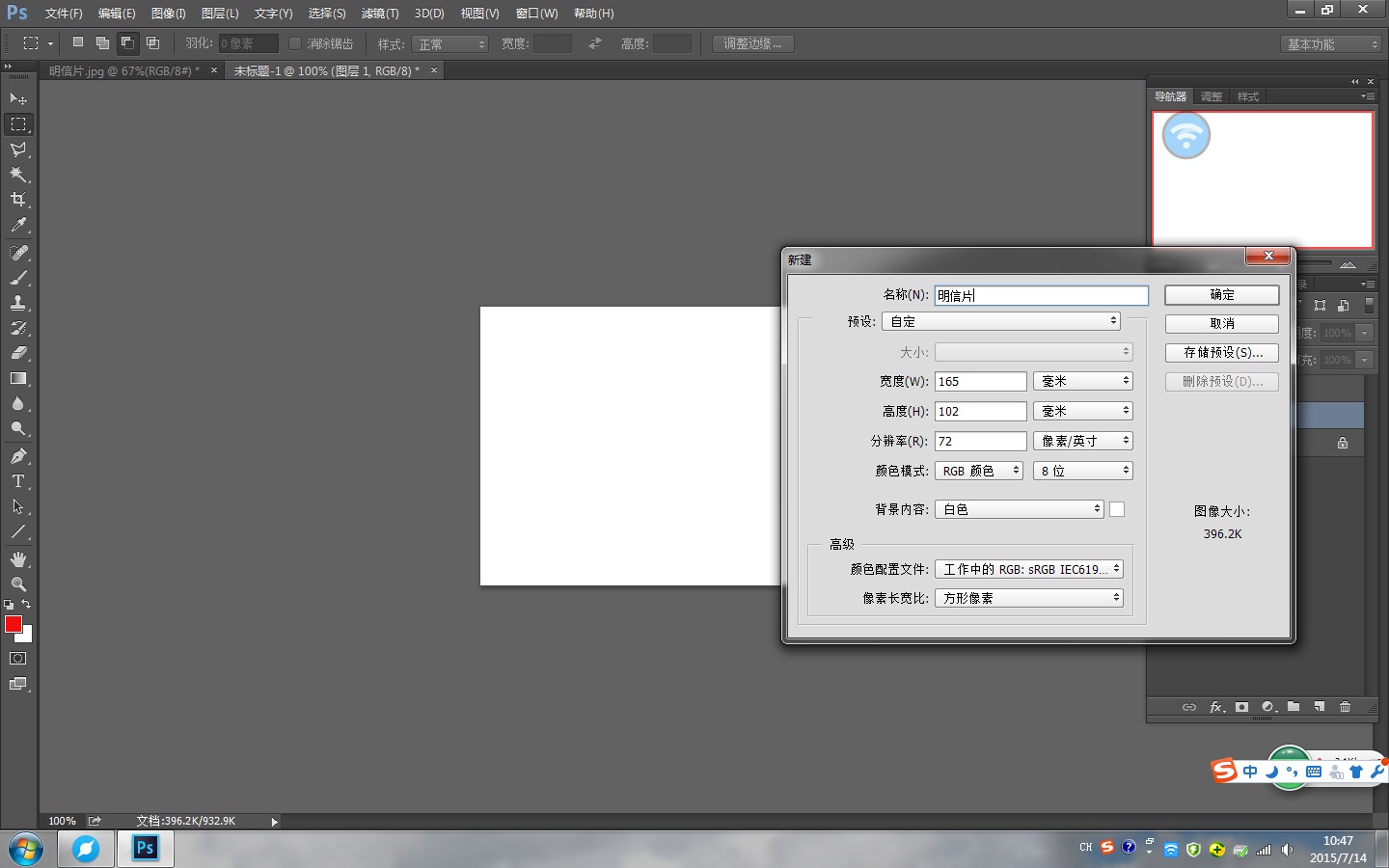Viewport: 1389px width, 868px height.
Task: Select the Dodge tool
Action: (x=18, y=428)
